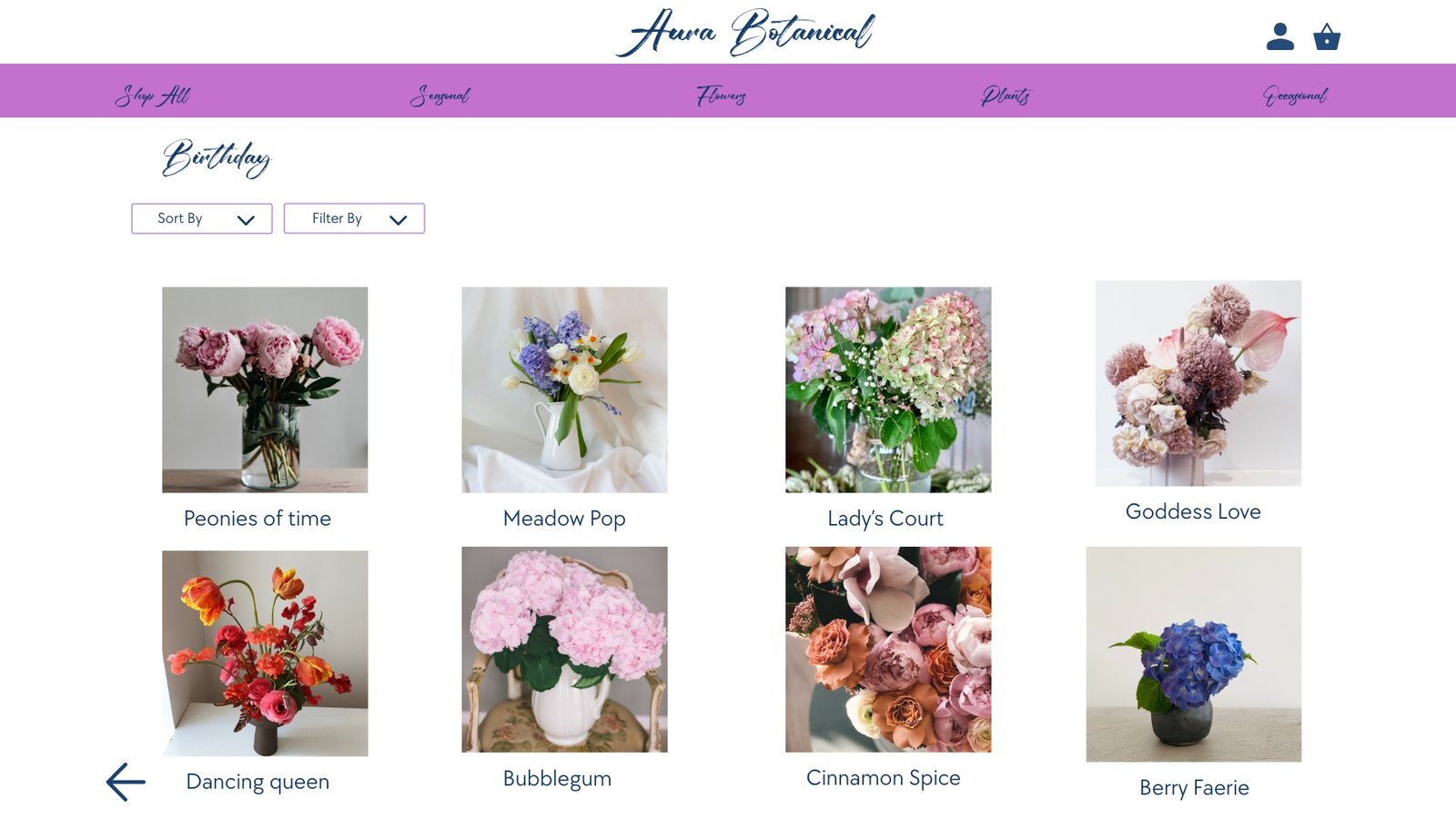The width and height of the screenshot is (1456, 819).
Task: Click the Meadow Pop product name
Action: (x=564, y=519)
